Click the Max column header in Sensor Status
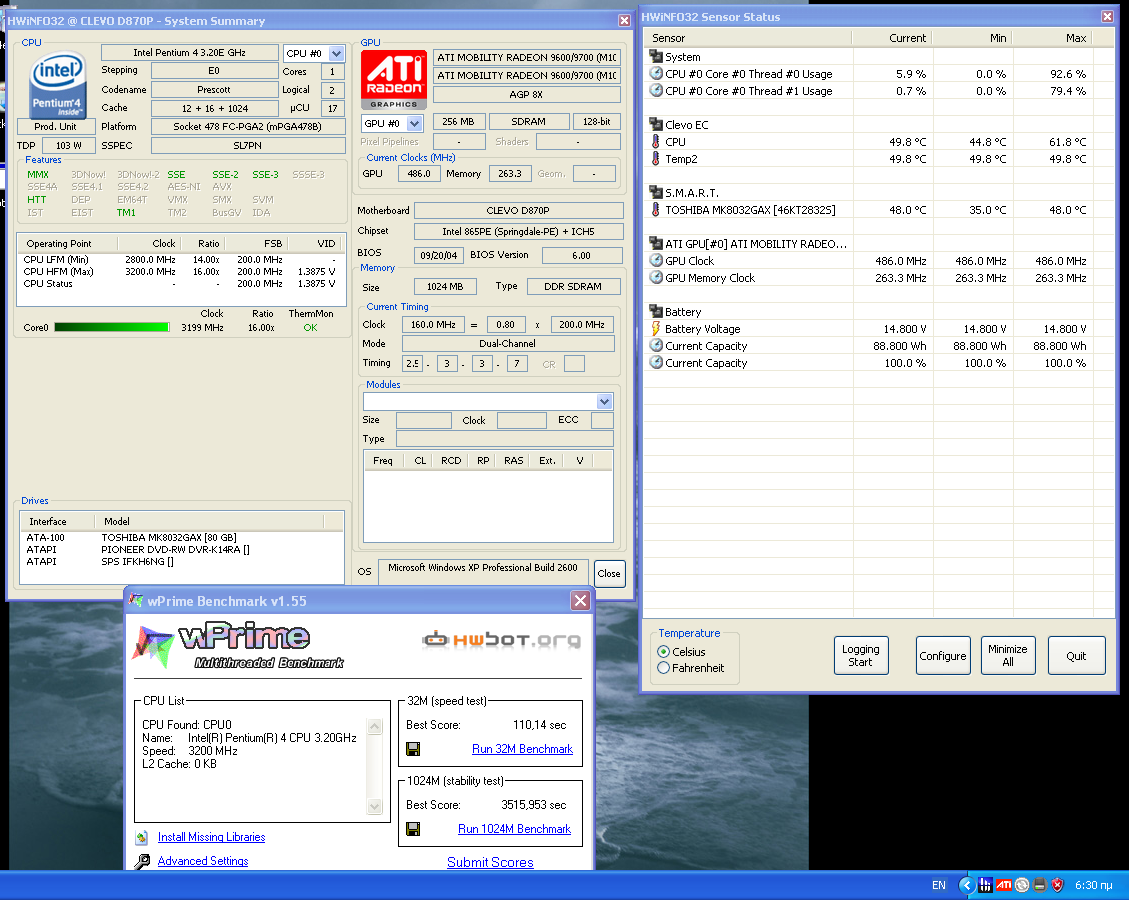 1053,37
